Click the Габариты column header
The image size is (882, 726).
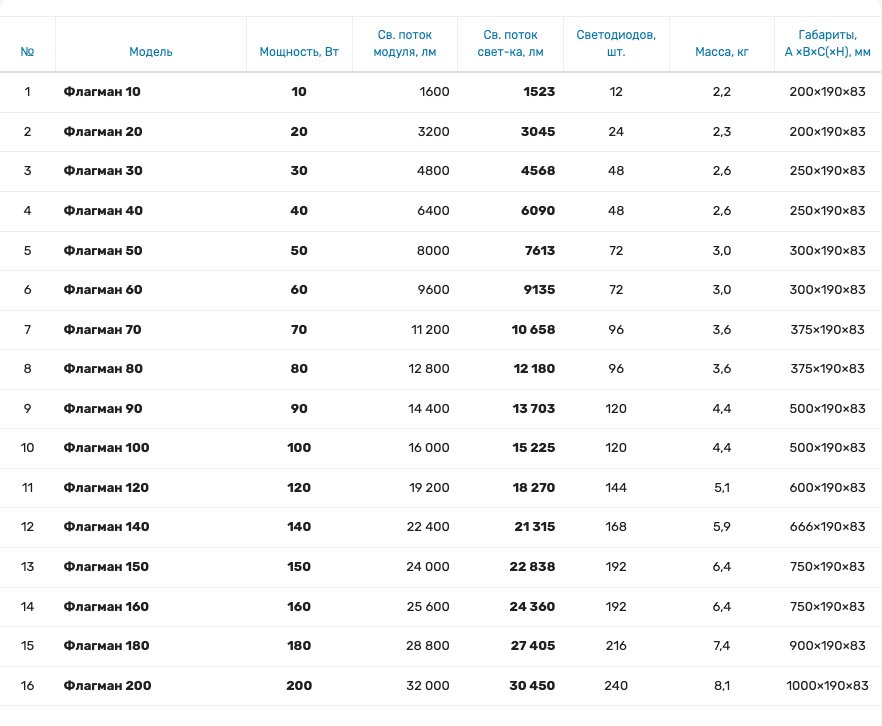point(827,43)
